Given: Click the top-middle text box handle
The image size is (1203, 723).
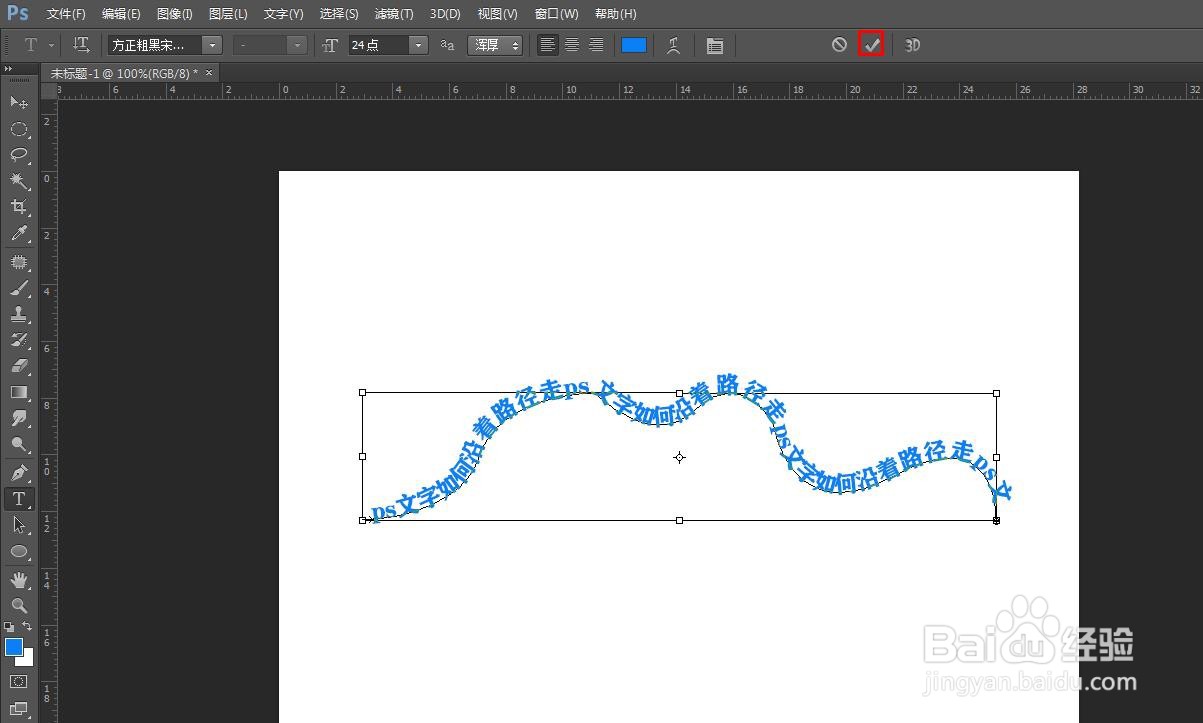Looking at the screenshot, I should [x=680, y=393].
